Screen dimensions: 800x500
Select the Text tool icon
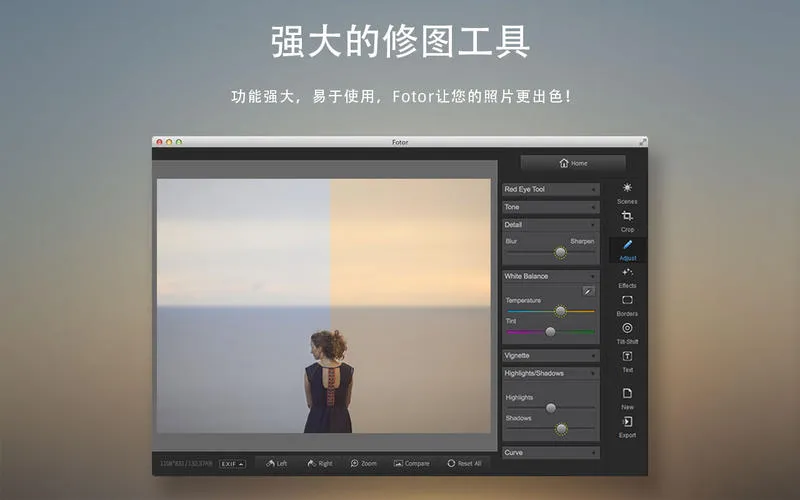tap(627, 356)
